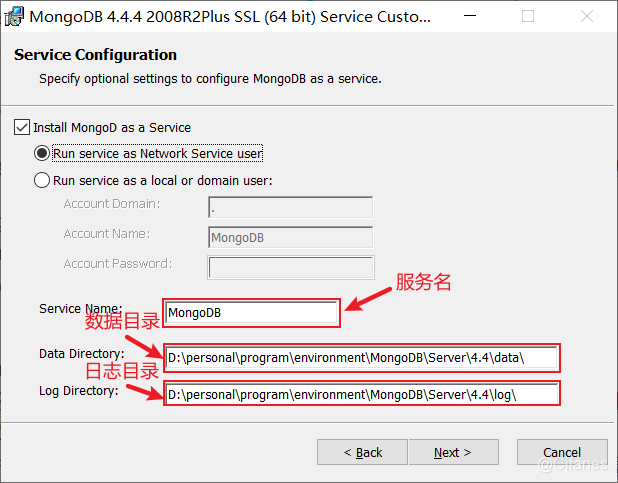
Task: Click the 'Specify optional settings' description text
Action: point(210,79)
